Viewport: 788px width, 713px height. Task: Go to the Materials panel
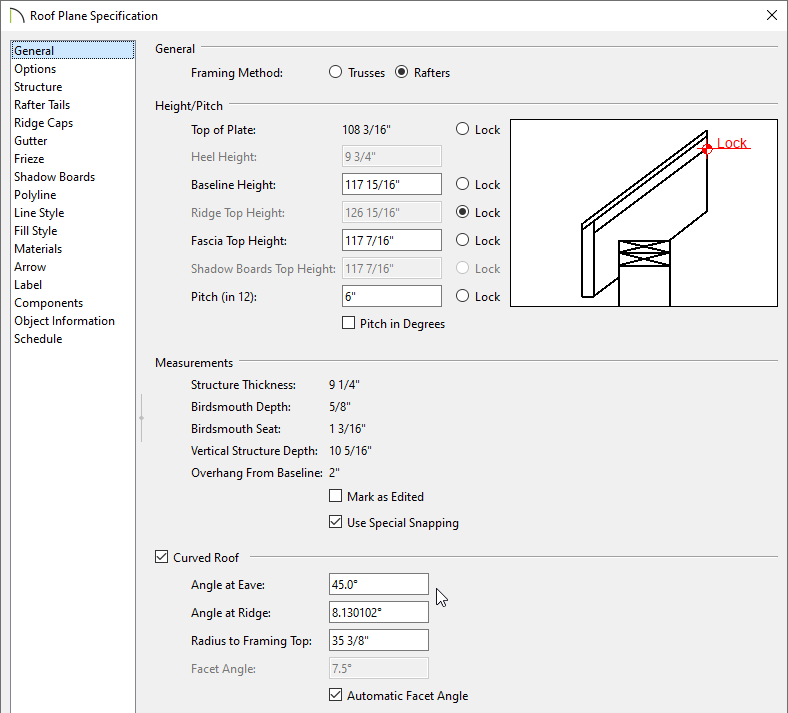point(38,249)
